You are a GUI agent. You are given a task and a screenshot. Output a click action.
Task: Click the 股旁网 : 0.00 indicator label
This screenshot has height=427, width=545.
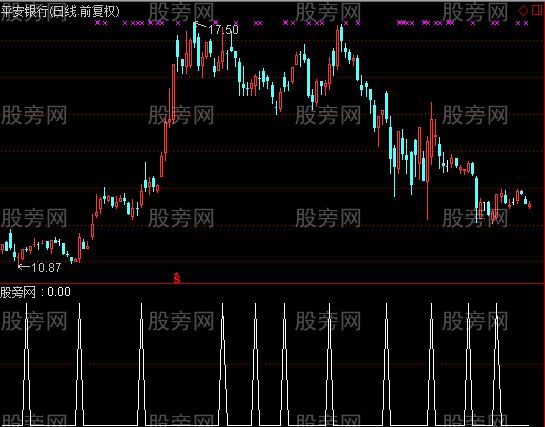(35, 292)
